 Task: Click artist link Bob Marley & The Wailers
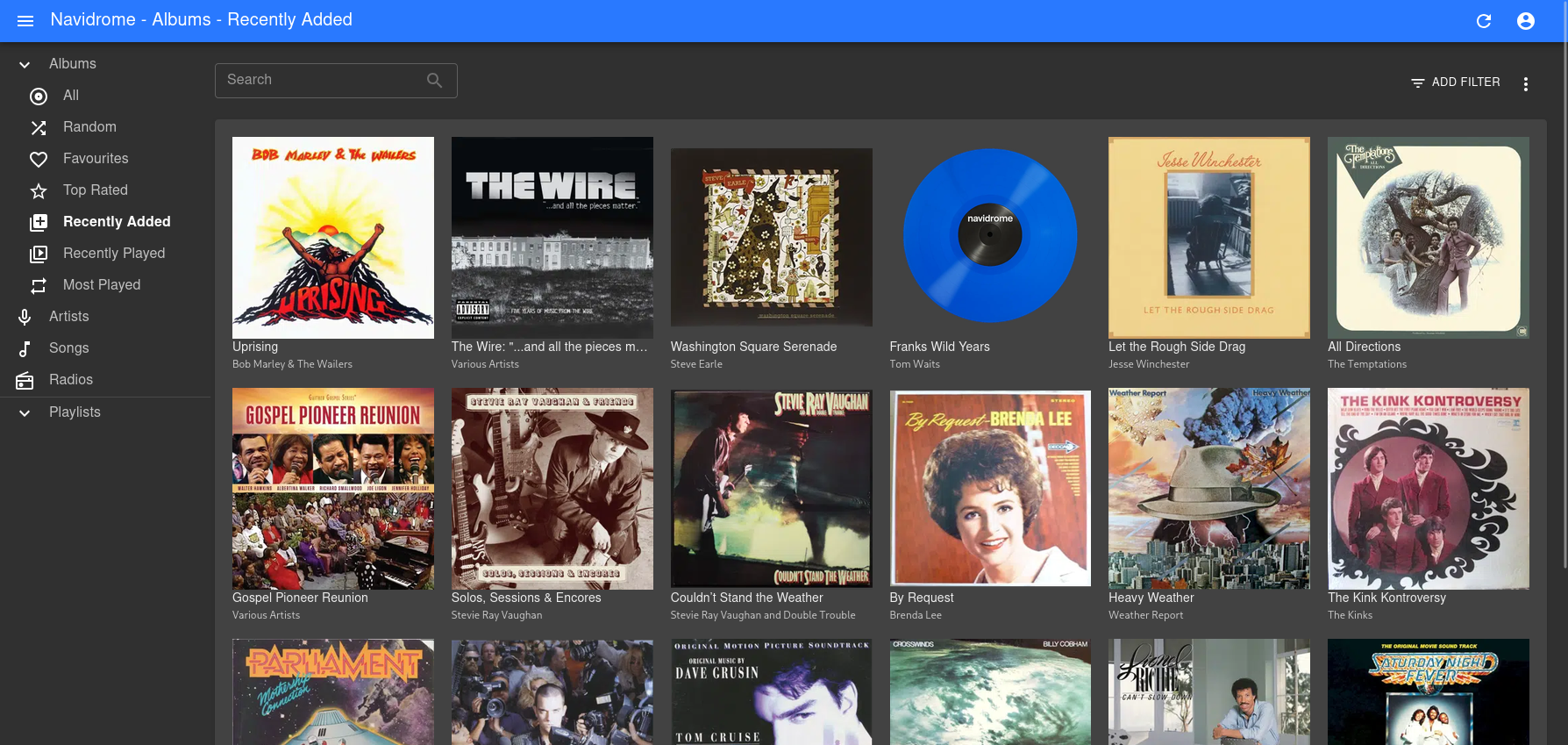tap(292, 364)
